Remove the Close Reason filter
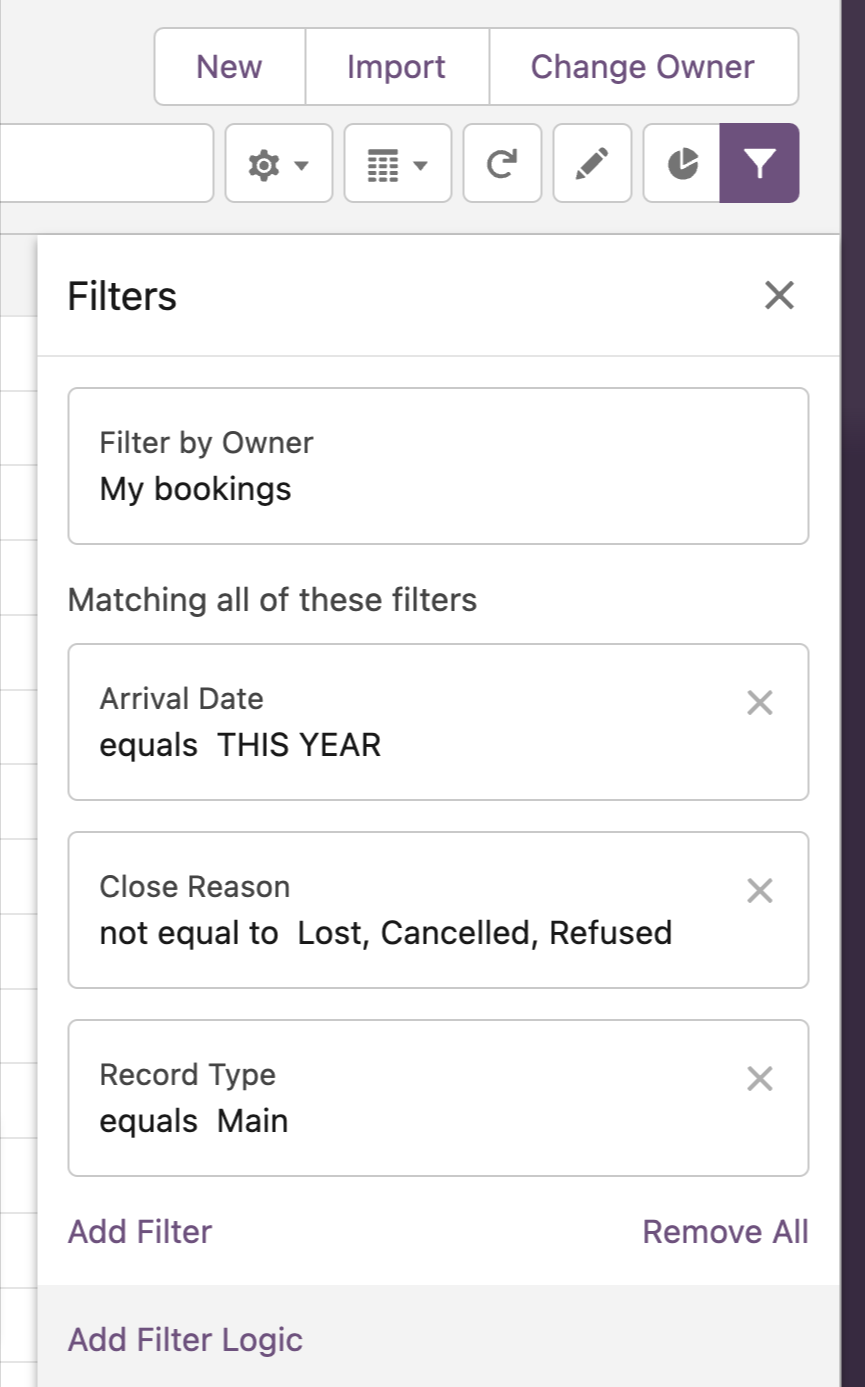The width and height of the screenshot is (865, 1387). click(x=760, y=891)
